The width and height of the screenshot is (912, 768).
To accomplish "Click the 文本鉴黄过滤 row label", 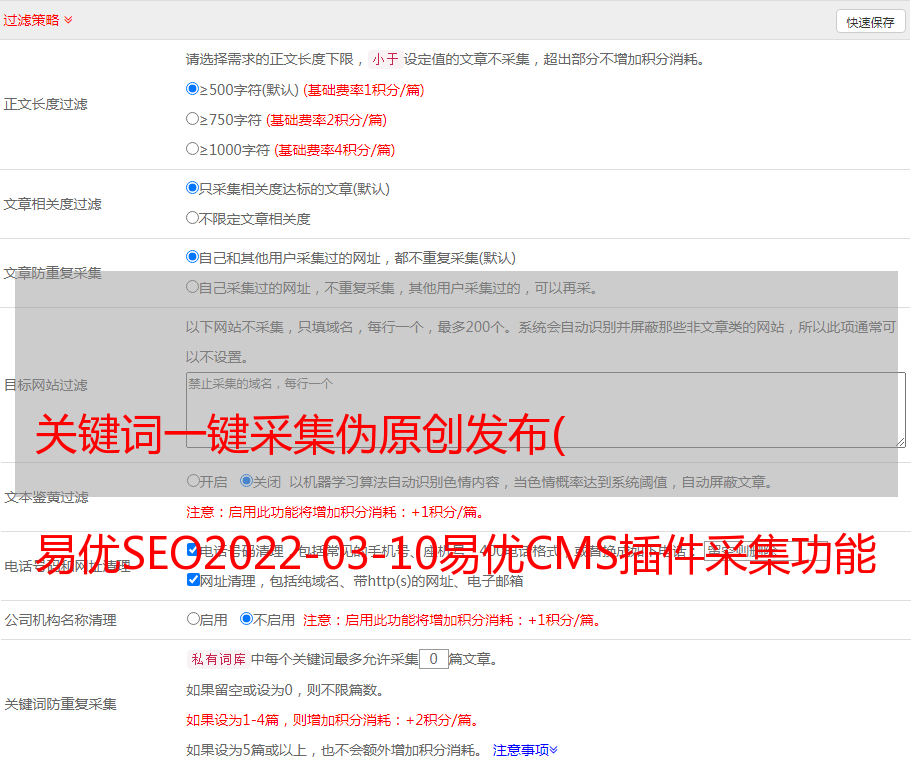I will pos(47,497).
